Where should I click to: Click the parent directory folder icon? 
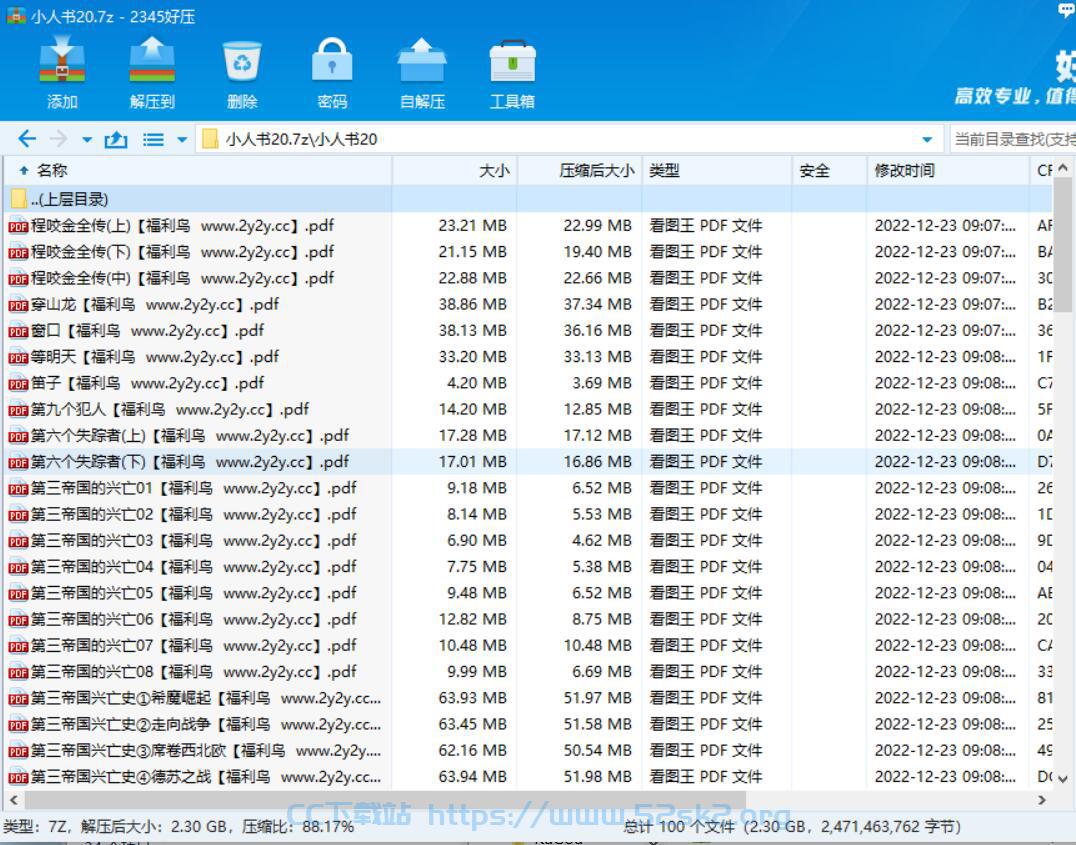tap(19, 199)
